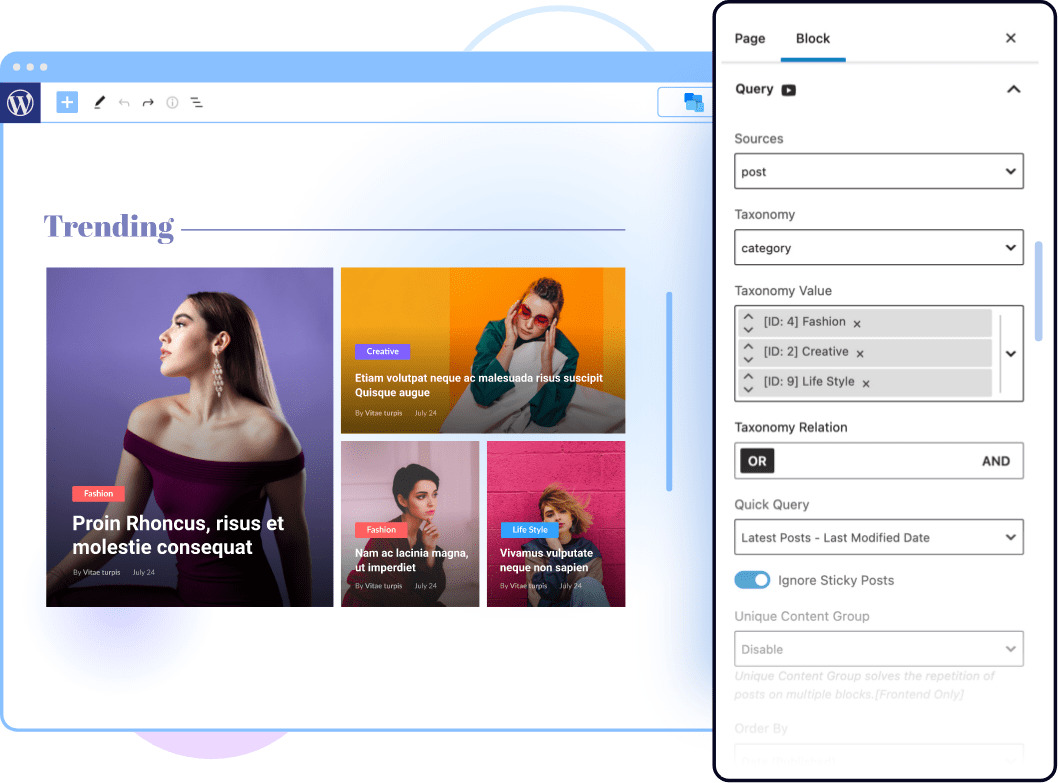Open the Sources dropdown
The width and height of the screenshot is (1058, 783).
click(879, 171)
